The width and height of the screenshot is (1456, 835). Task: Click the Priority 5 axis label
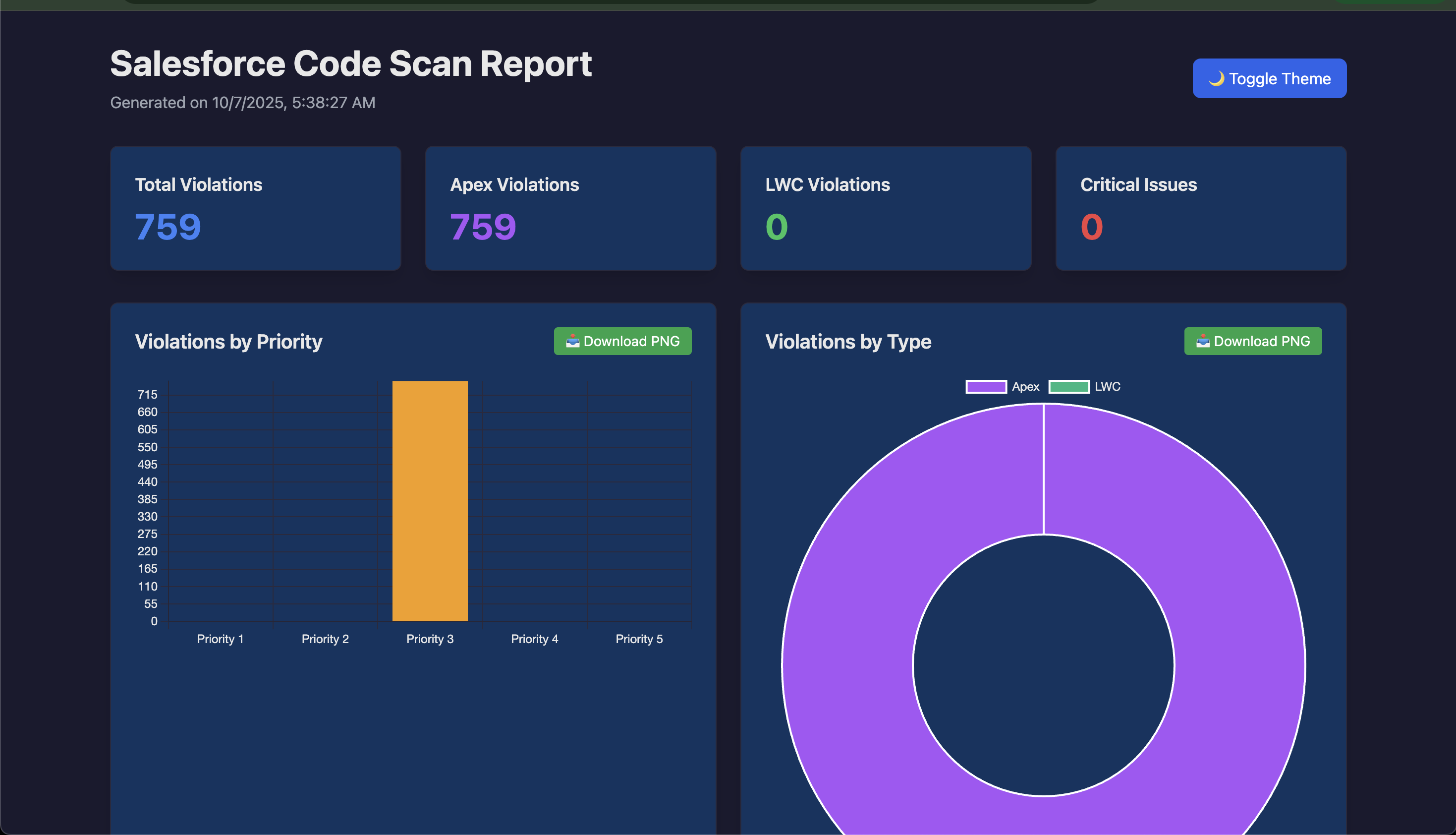639,639
